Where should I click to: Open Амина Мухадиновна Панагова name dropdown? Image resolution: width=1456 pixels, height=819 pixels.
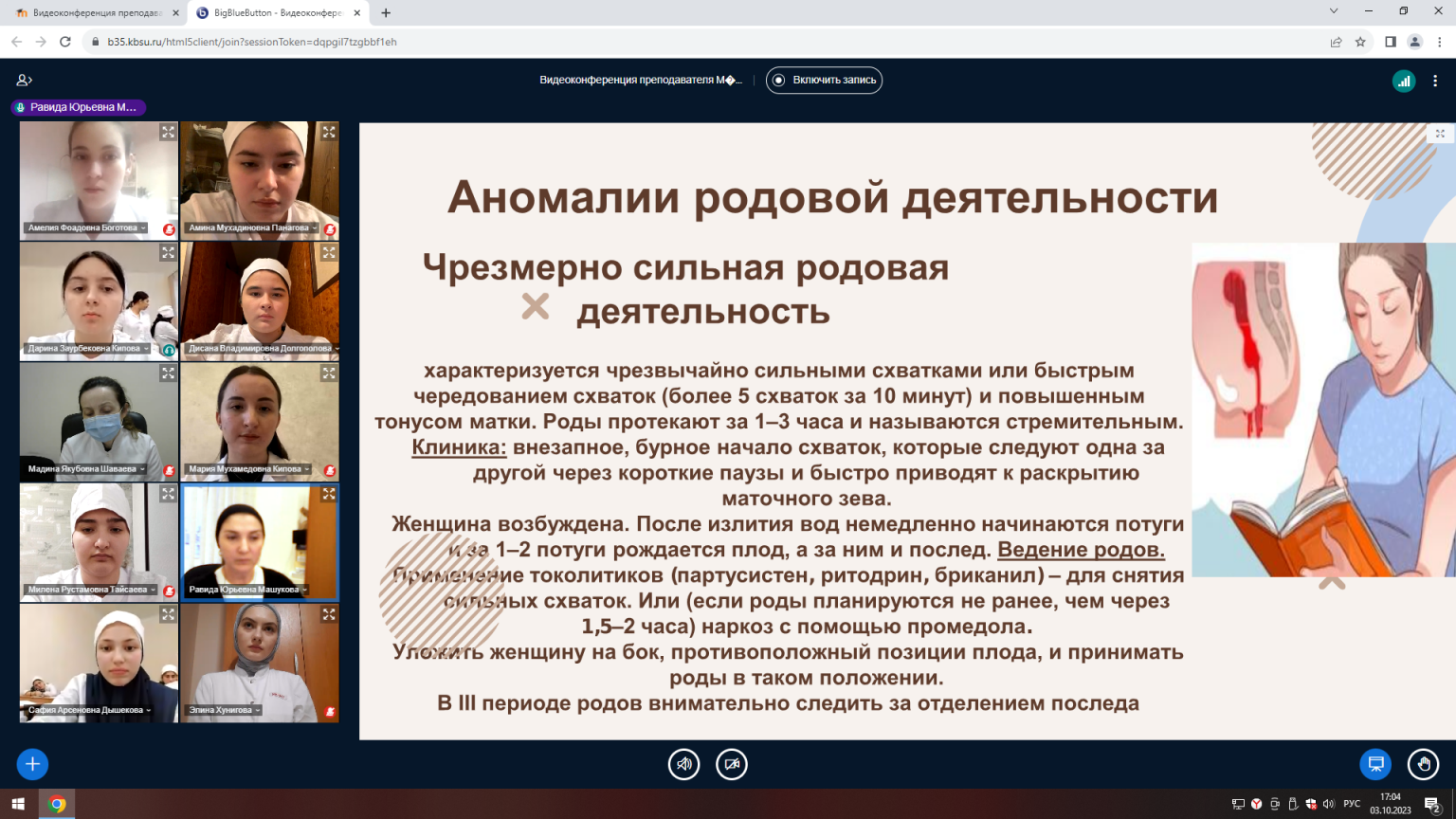(x=251, y=228)
